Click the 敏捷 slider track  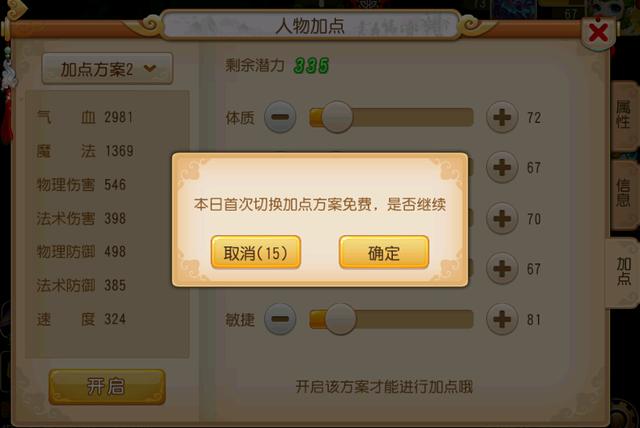tap(391, 319)
